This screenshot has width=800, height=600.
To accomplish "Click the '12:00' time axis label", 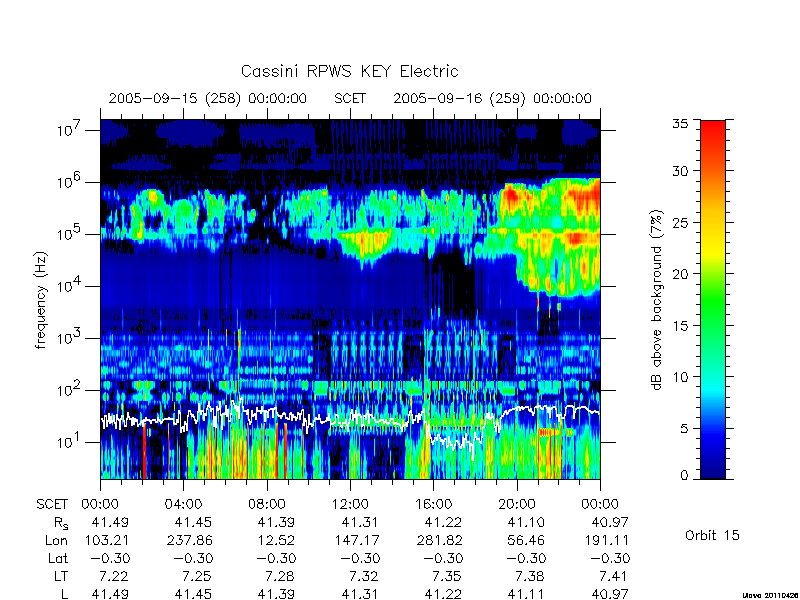I will tap(350, 505).
